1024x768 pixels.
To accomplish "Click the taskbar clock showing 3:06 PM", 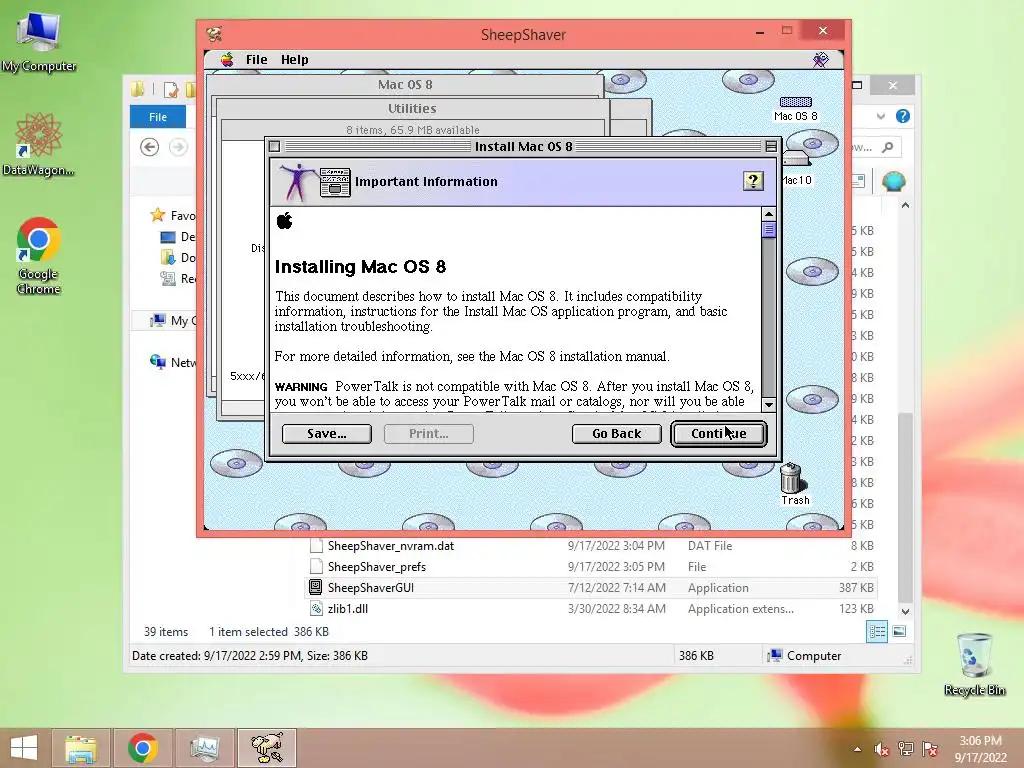I will (x=980, y=749).
